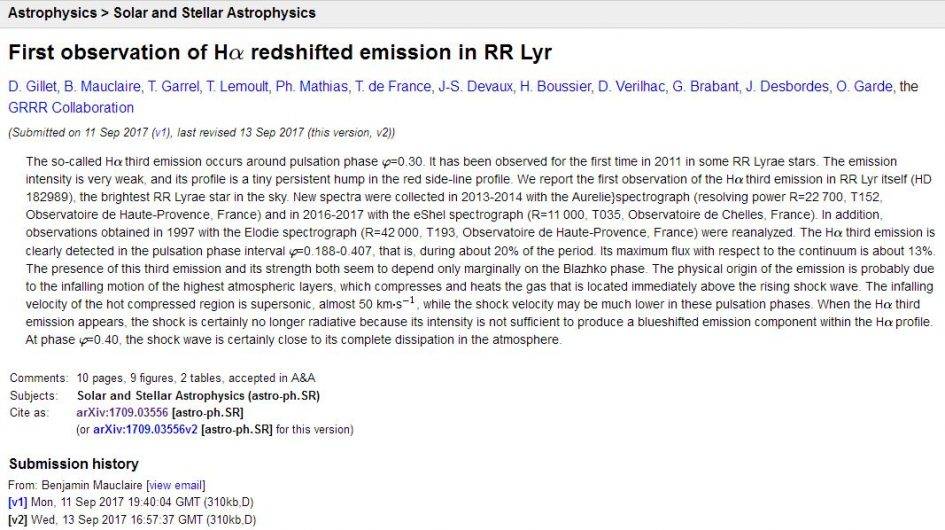
Task: Select author T. Garrel
Action: [x=174, y=87]
